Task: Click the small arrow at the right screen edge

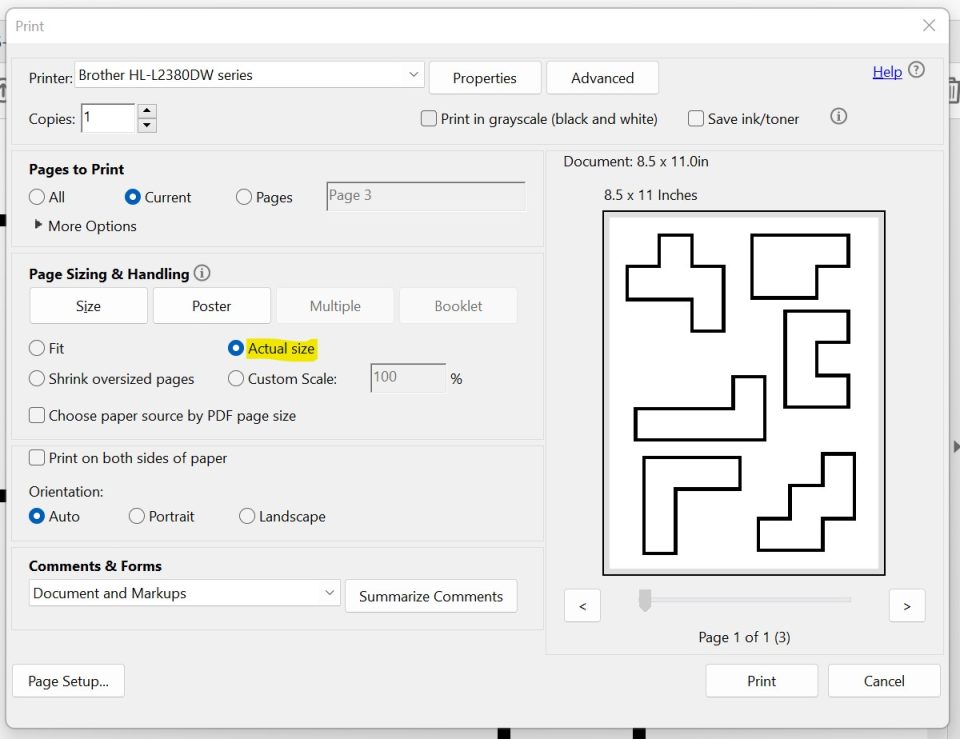Action: tap(956, 447)
